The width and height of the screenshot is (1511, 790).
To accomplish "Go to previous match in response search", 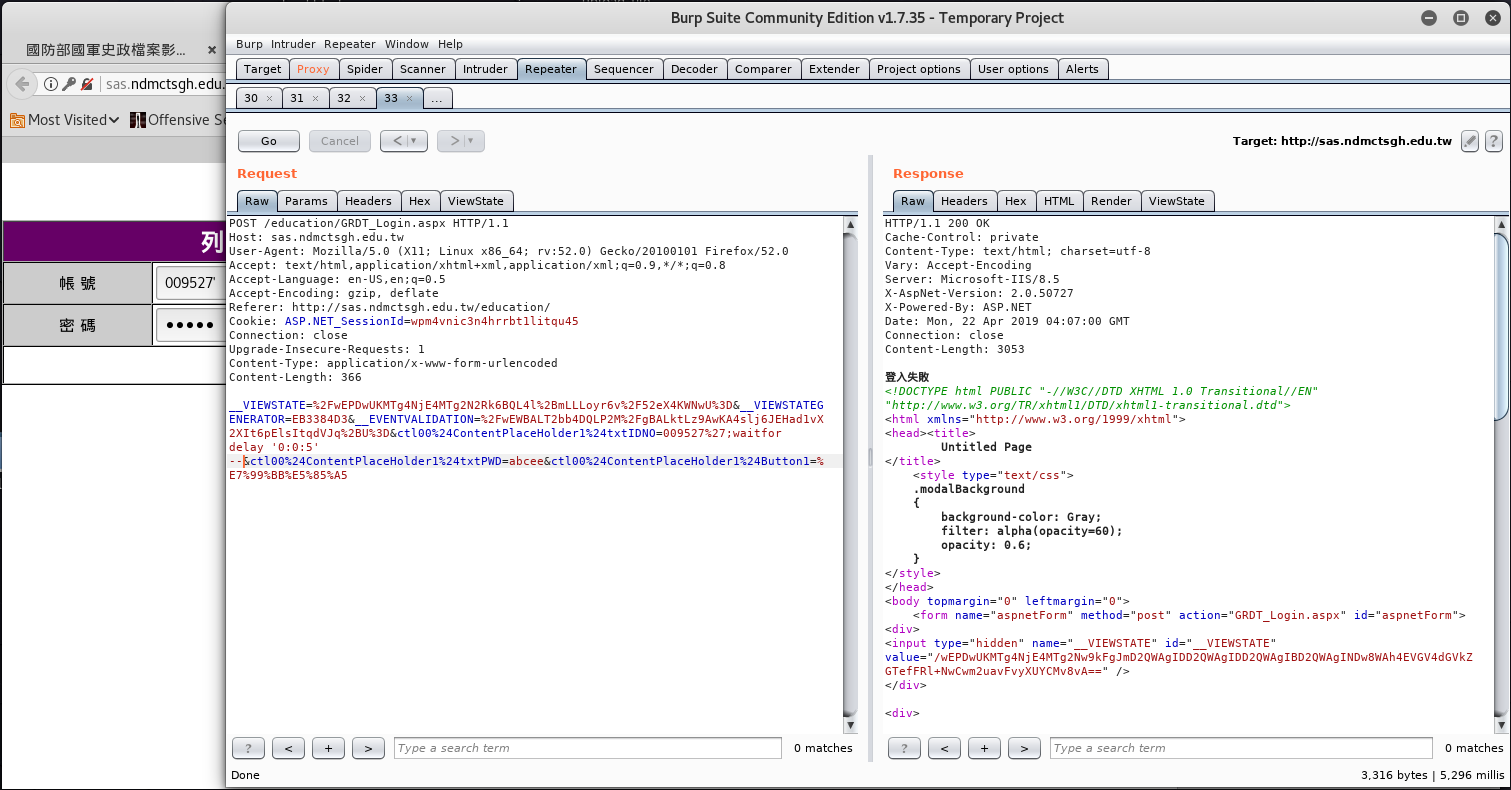I will coord(944,748).
